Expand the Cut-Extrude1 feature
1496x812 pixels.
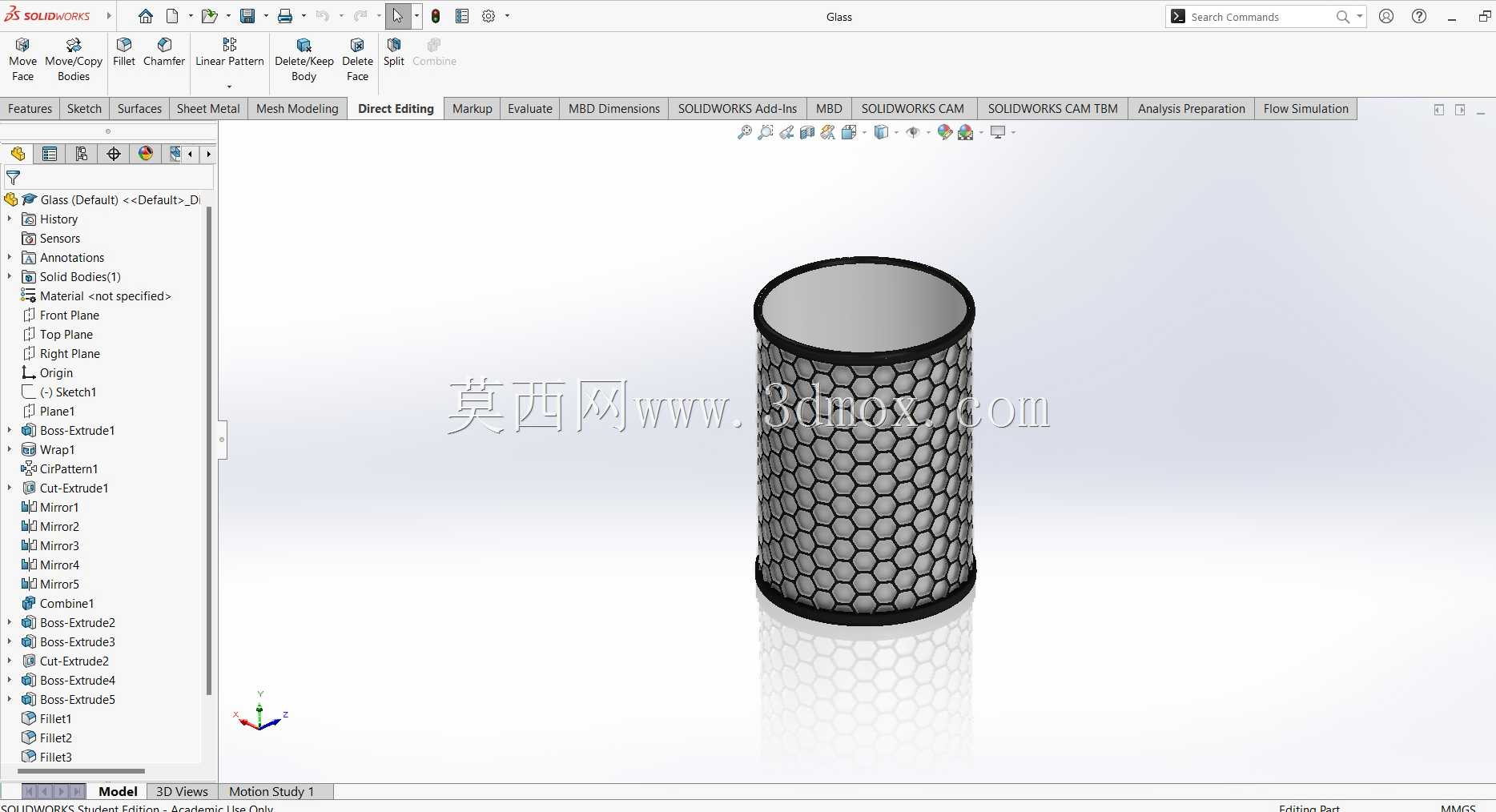point(10,488)
